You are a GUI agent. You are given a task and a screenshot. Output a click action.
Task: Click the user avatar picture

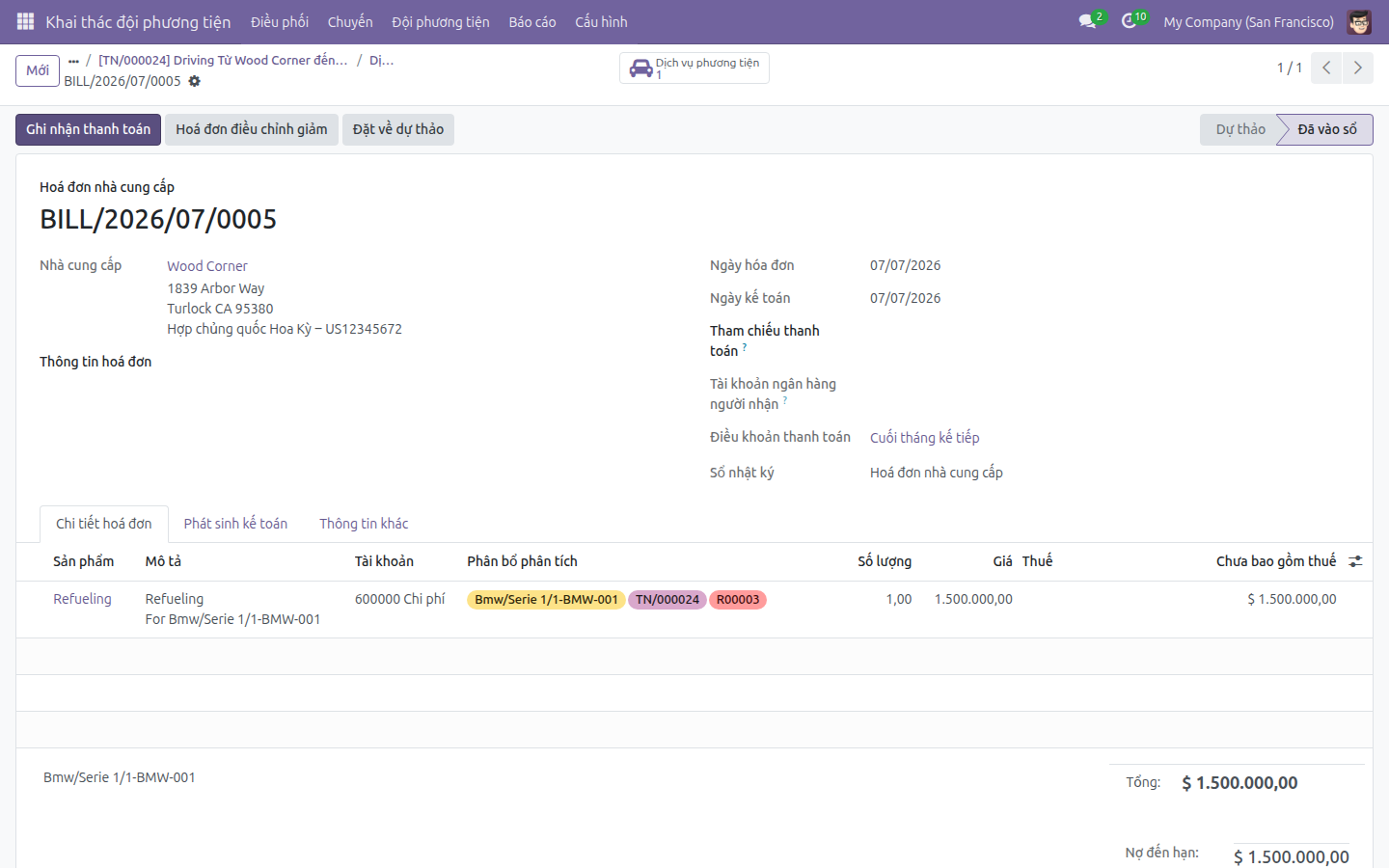(1359, 21)
